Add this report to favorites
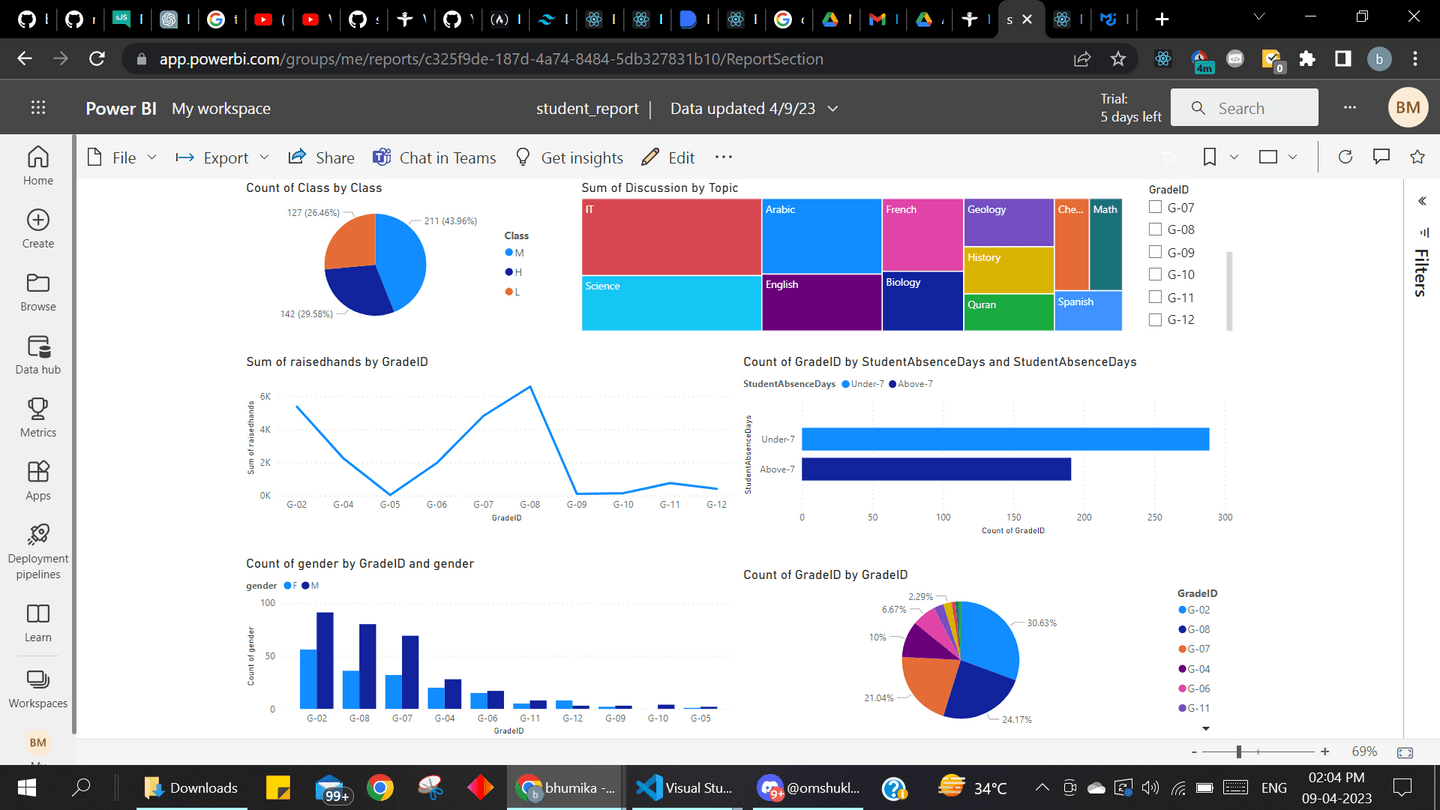1440x810 pixels. 1417,157
